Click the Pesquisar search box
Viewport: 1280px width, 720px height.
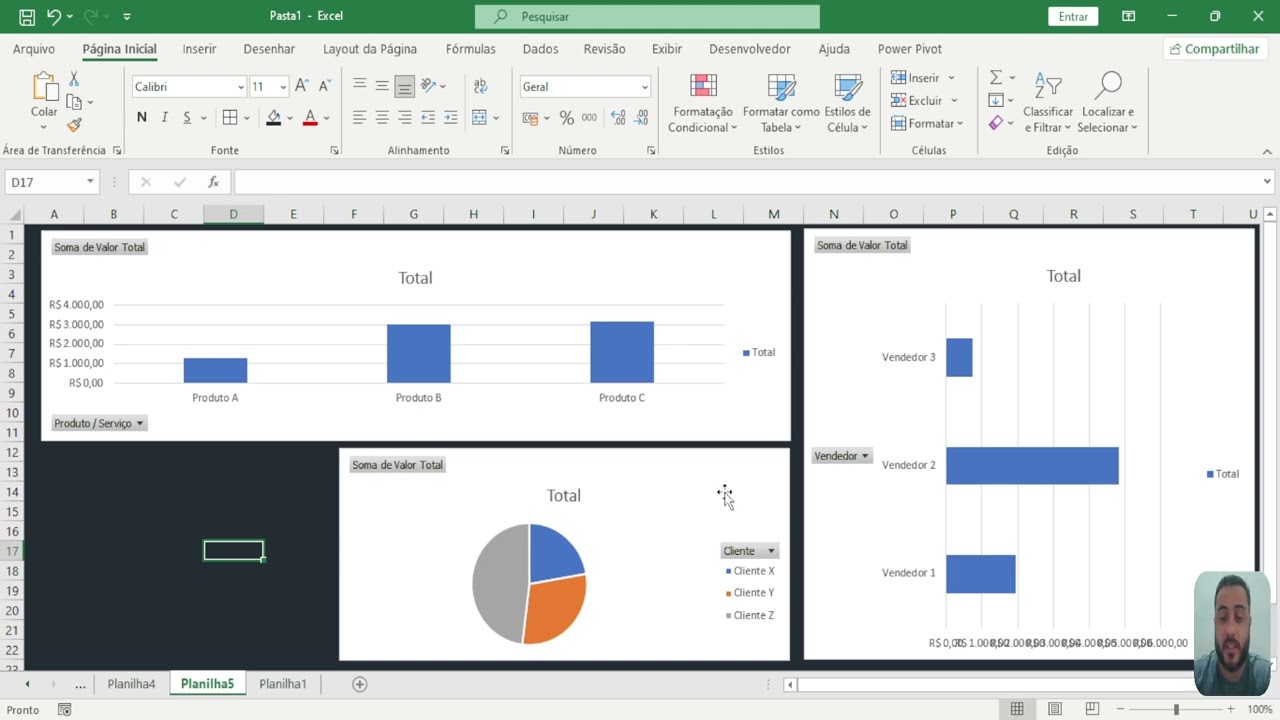[647, 16]
